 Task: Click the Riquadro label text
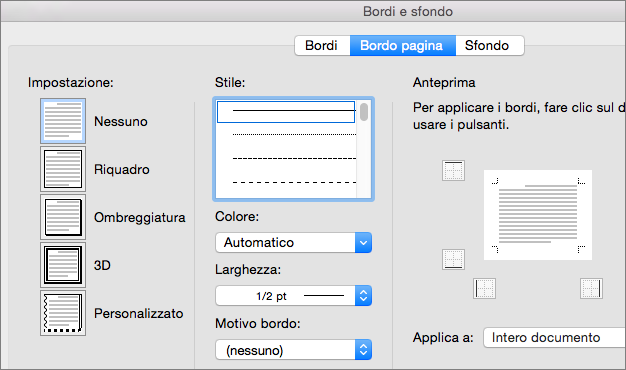[x=122, y=170]
